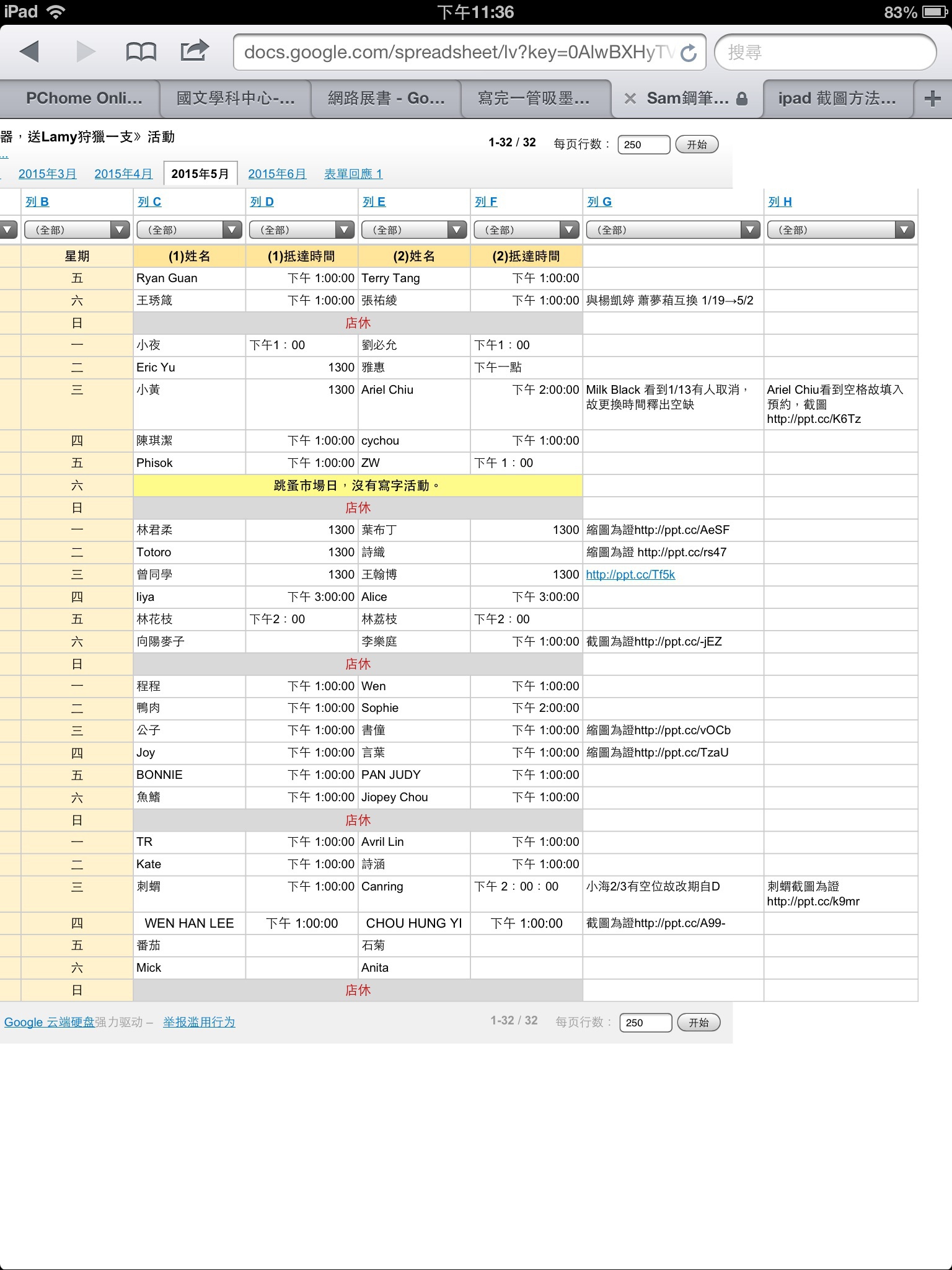Open the PChome Online browser tab

point(84,99)
